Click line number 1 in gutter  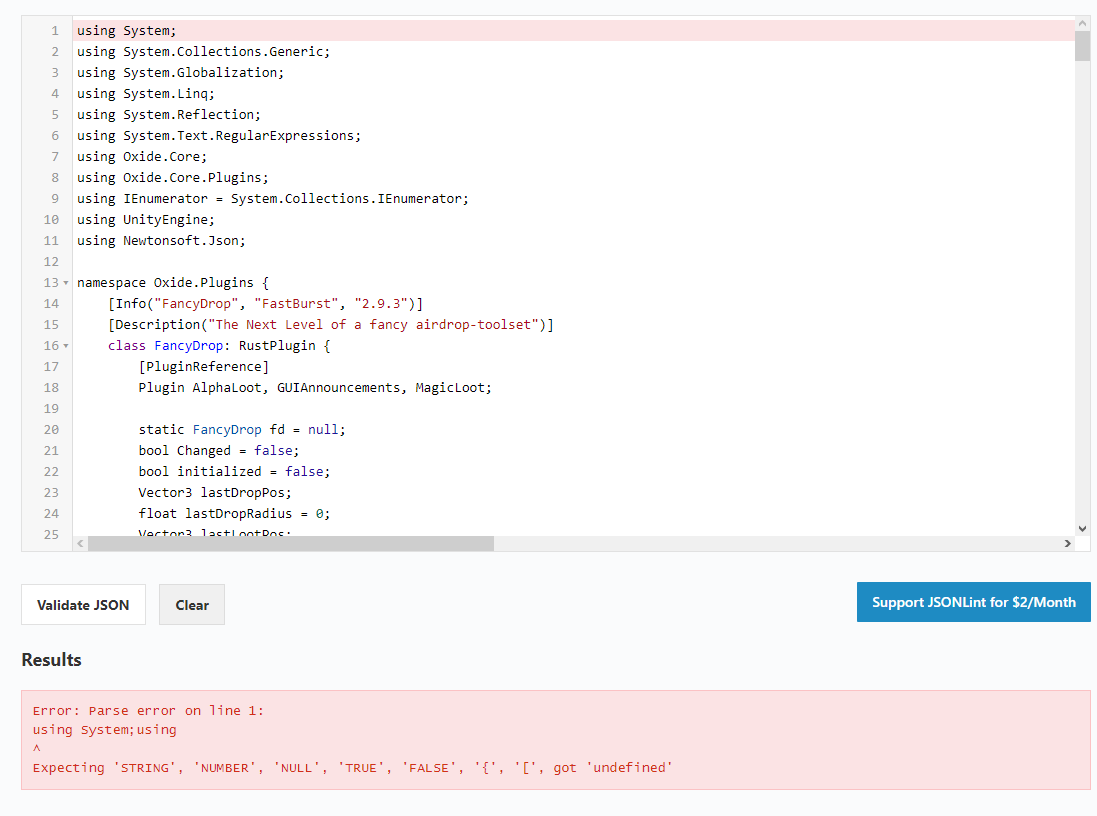point(55,31)
